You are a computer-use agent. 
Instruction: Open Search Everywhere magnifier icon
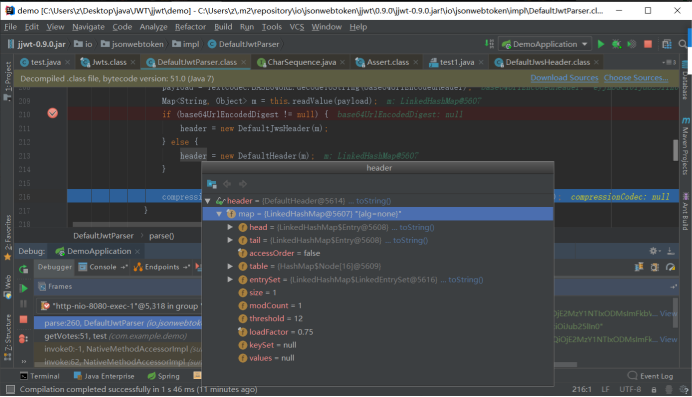click(x=683, y=44)
